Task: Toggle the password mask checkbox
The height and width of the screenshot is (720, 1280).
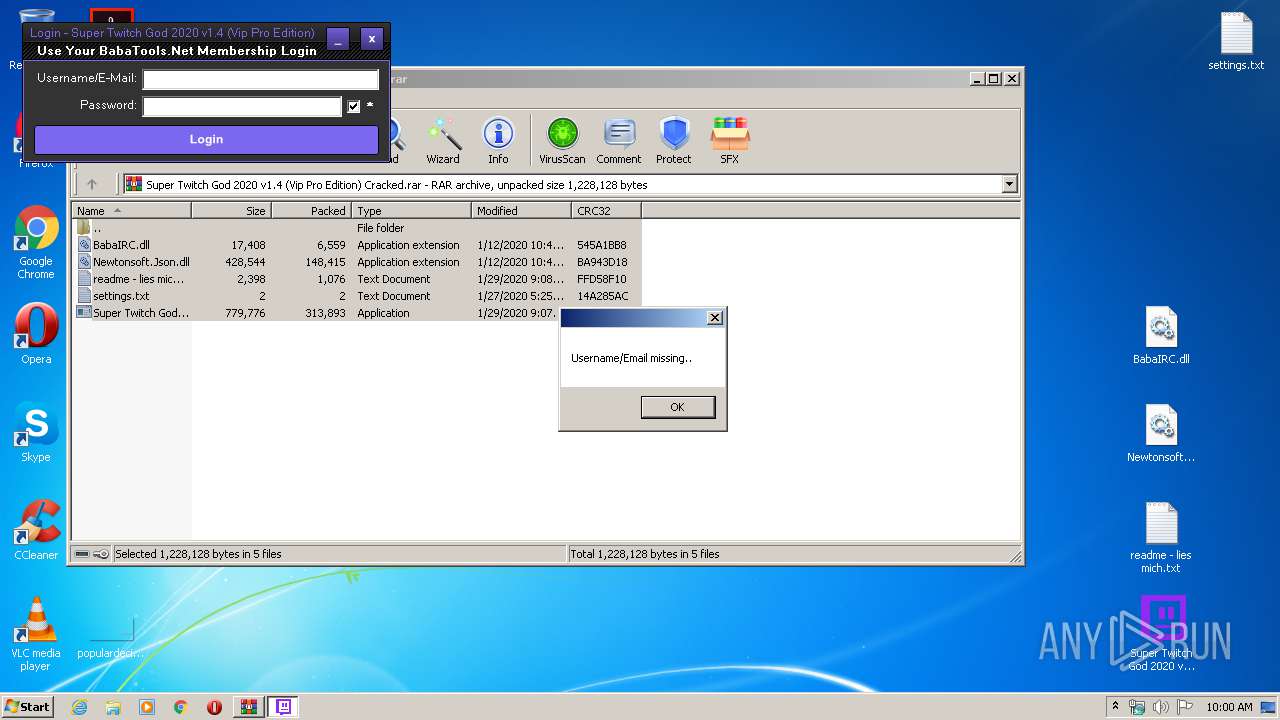Action: (x=353, y=106)
